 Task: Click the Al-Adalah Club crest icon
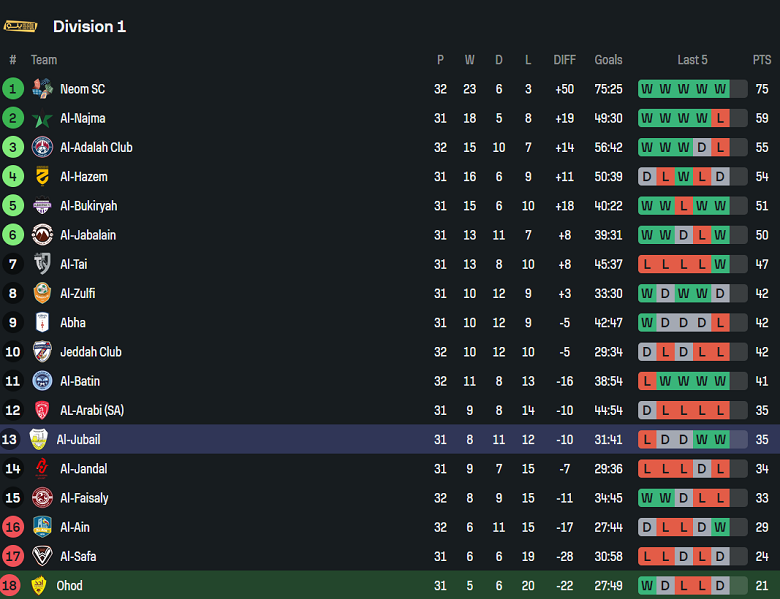(x=42, y=148)
